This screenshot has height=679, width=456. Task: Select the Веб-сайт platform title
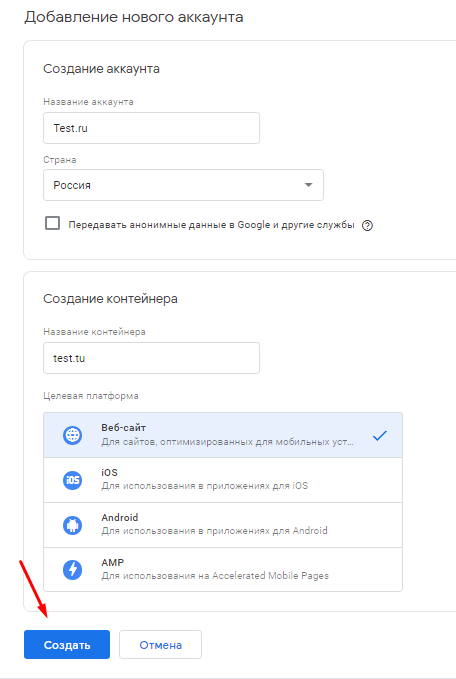coord(123,428)
